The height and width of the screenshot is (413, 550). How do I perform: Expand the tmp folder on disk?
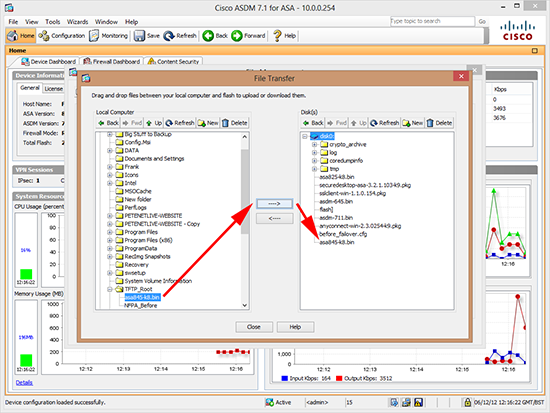click(314, 169)
